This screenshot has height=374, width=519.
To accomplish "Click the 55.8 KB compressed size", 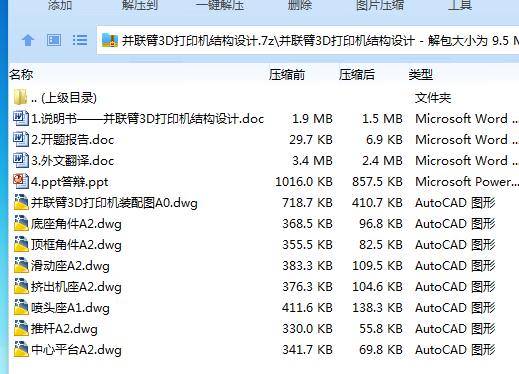I will pyautogui.click(x=381, y=329).
